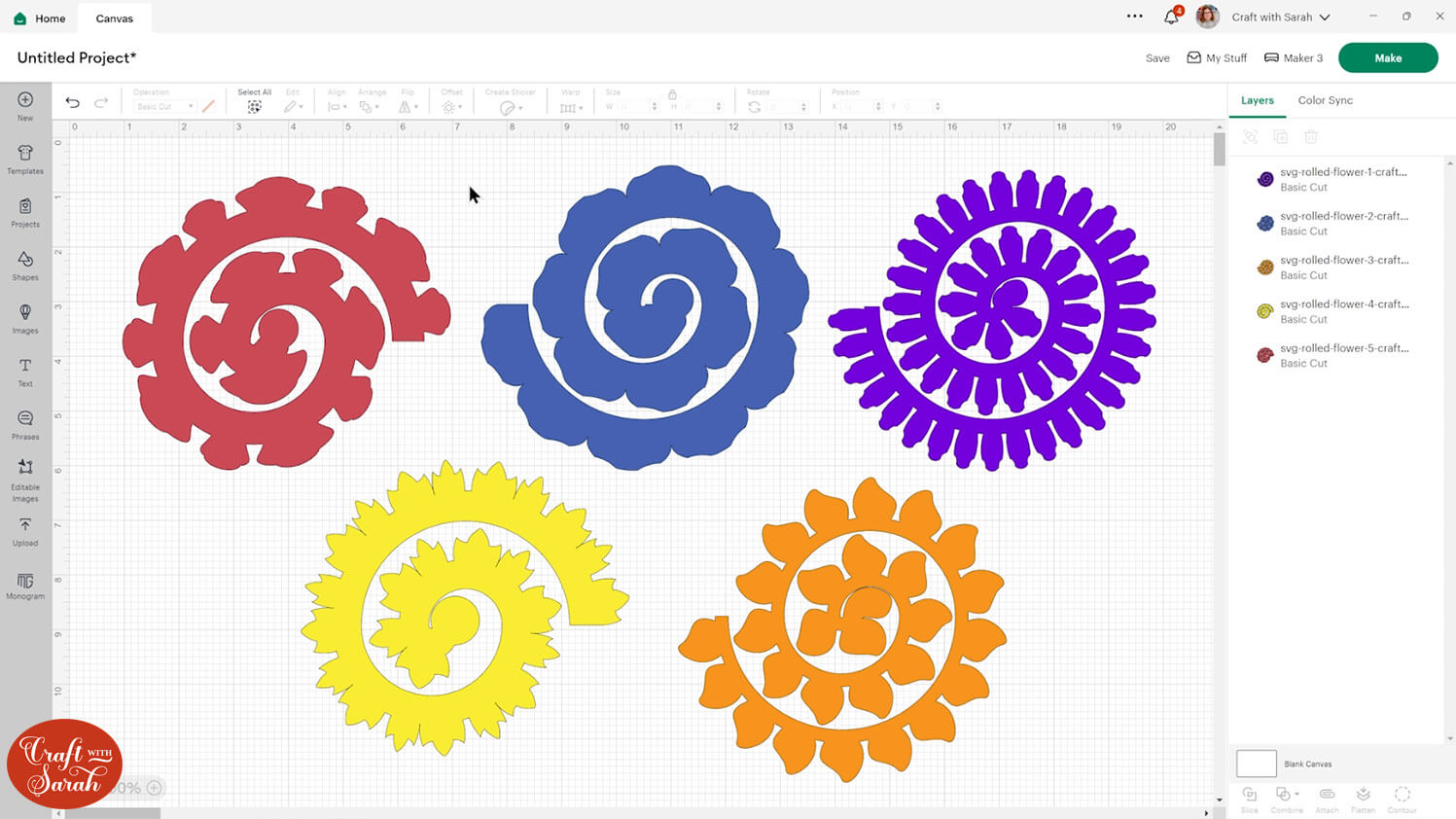Click the notifications bell icon
The width and height of the screenshot is (1456, 819).
point(1172,17)
